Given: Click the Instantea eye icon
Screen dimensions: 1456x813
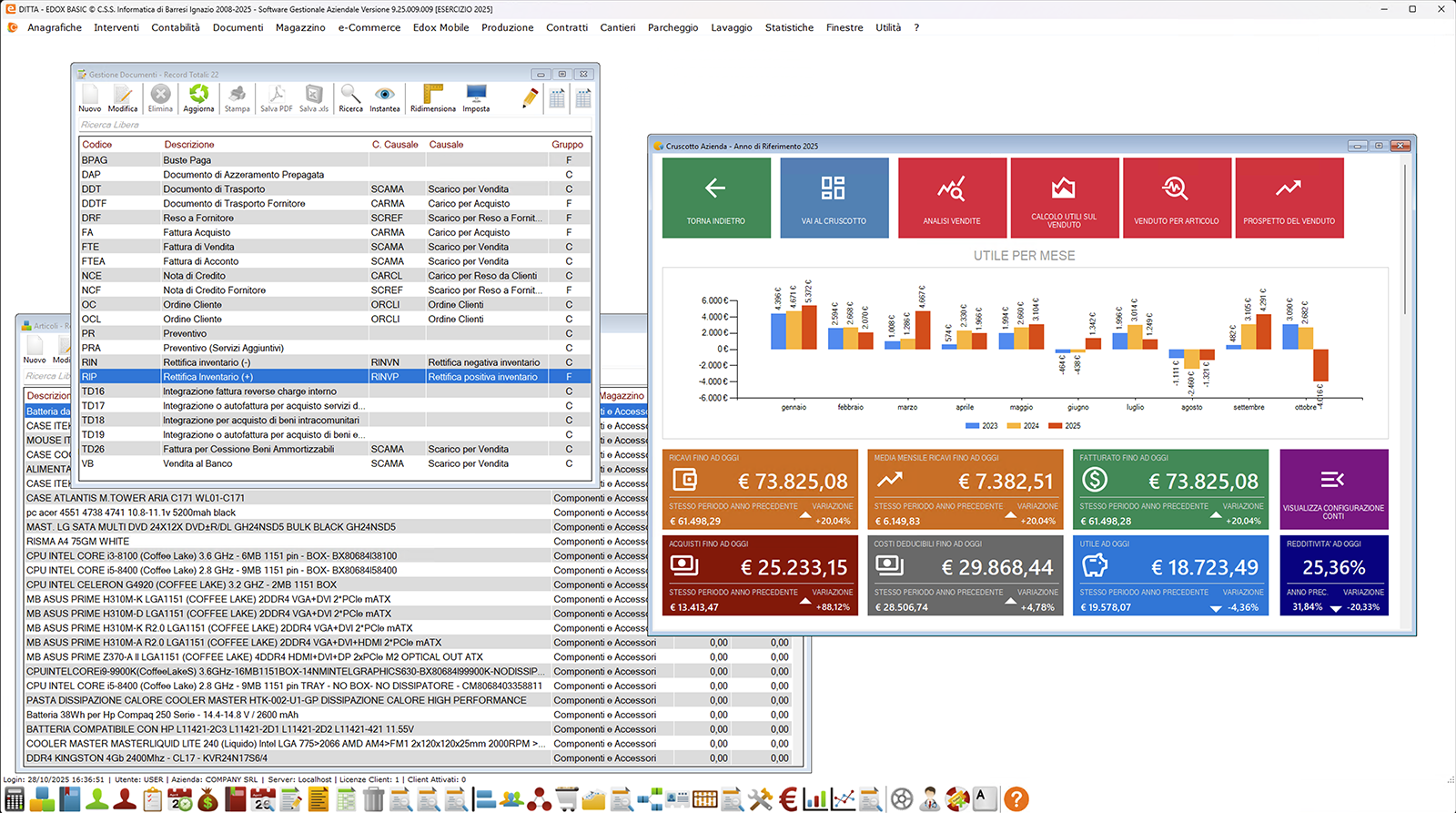Looking at the screenshot, I should coord(384,98).
